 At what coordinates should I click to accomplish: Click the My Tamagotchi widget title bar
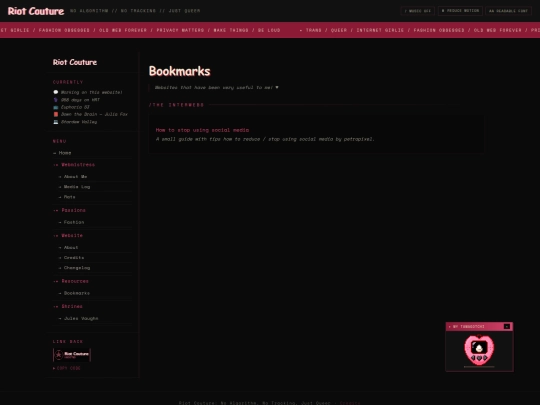click(479, 326)
